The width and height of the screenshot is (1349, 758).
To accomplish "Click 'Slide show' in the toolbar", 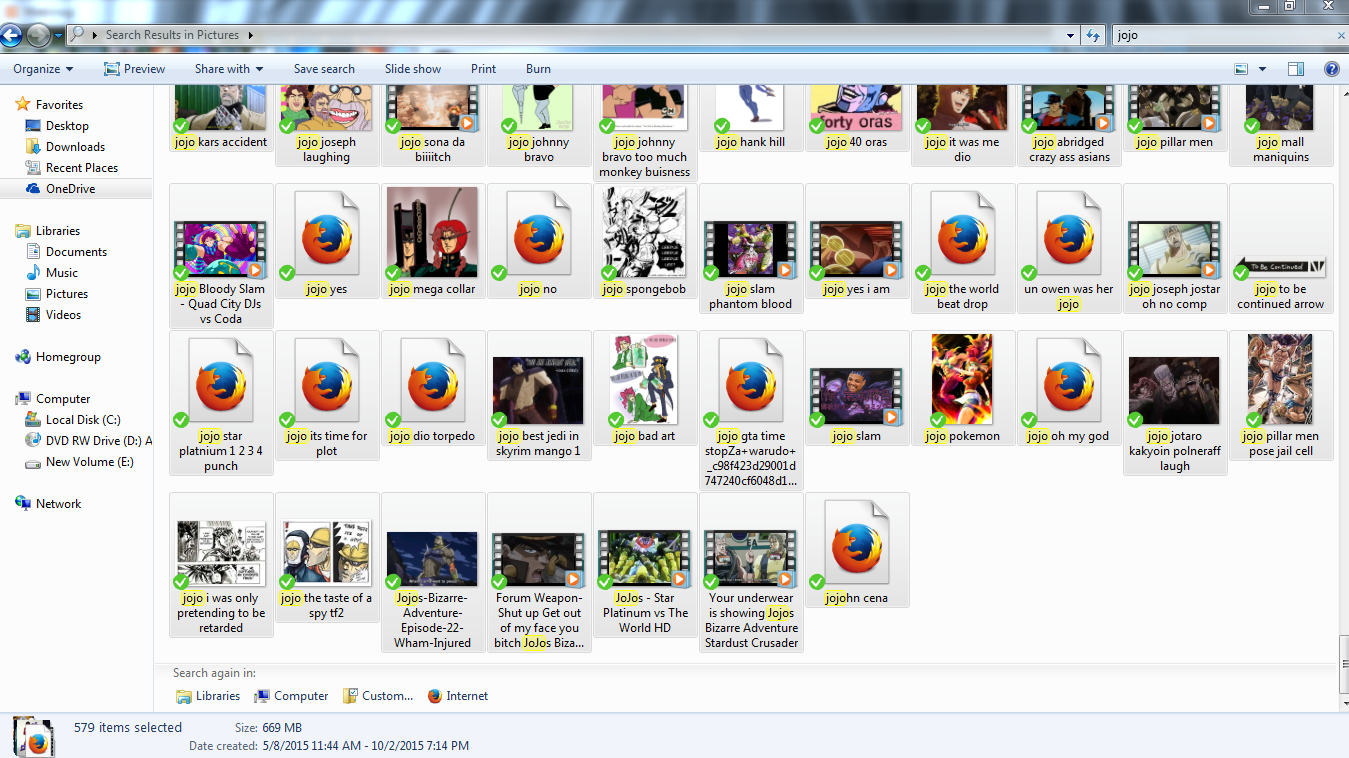I will (x=412, y=69).
